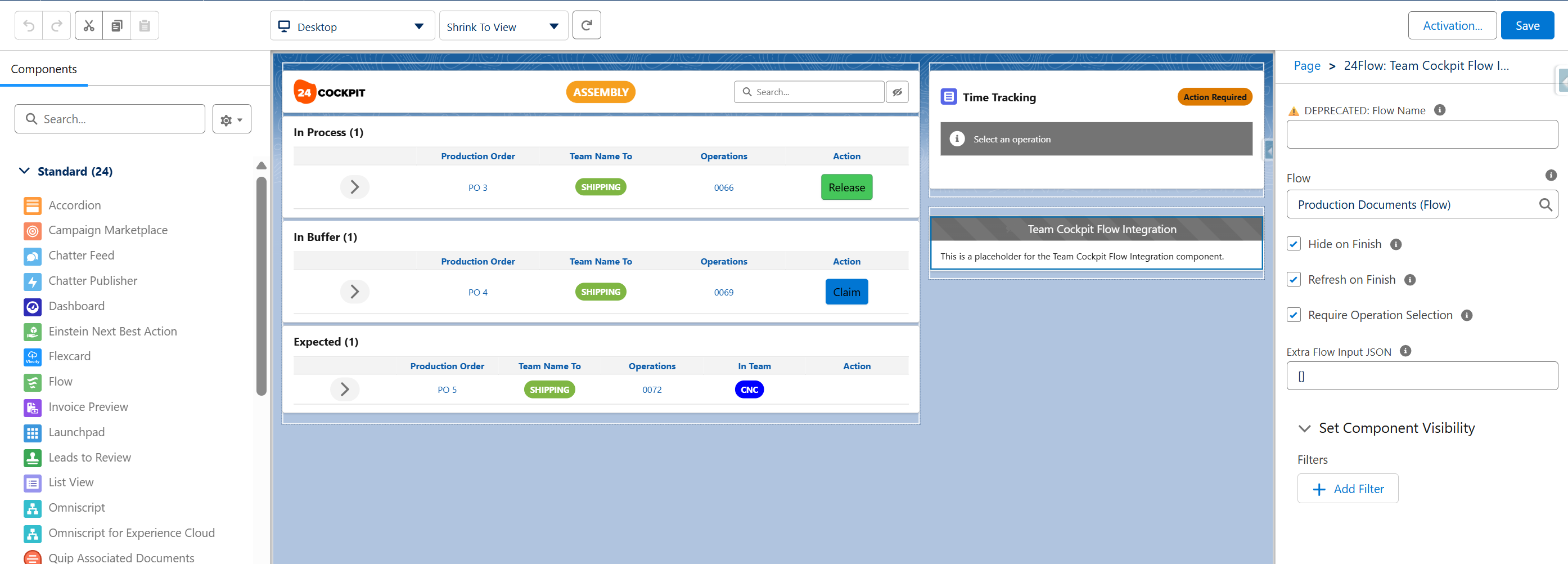Image resolution: width=1568 pixels, height=564 pixels.
Task: Open the Desktop form factor dropdown
Action: [353, 25]
